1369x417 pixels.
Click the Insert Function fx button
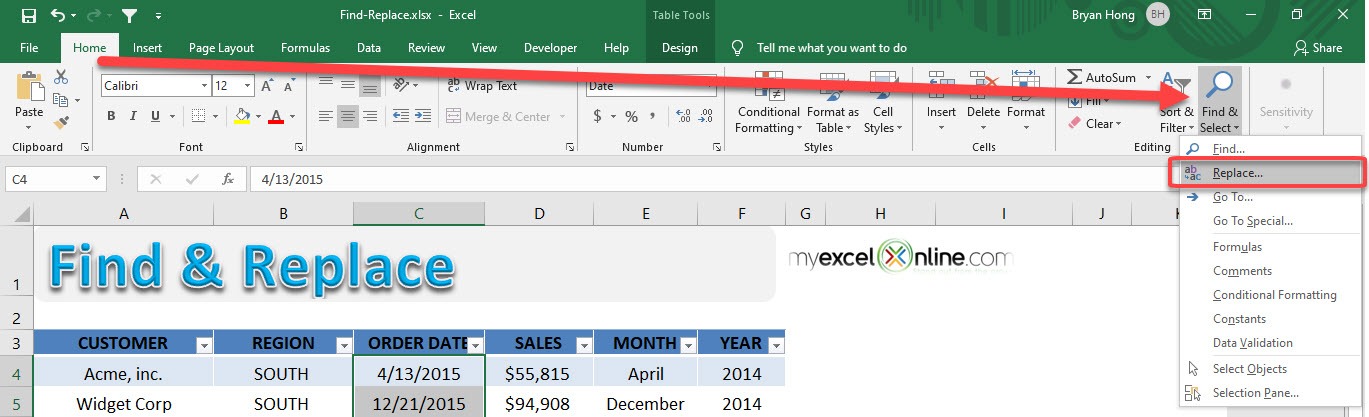pos(228,180)
